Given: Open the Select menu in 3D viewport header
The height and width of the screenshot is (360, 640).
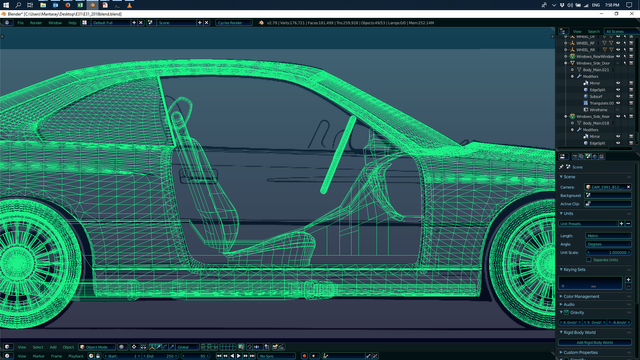Looking at the screenshot, I should tap(38, 347).
